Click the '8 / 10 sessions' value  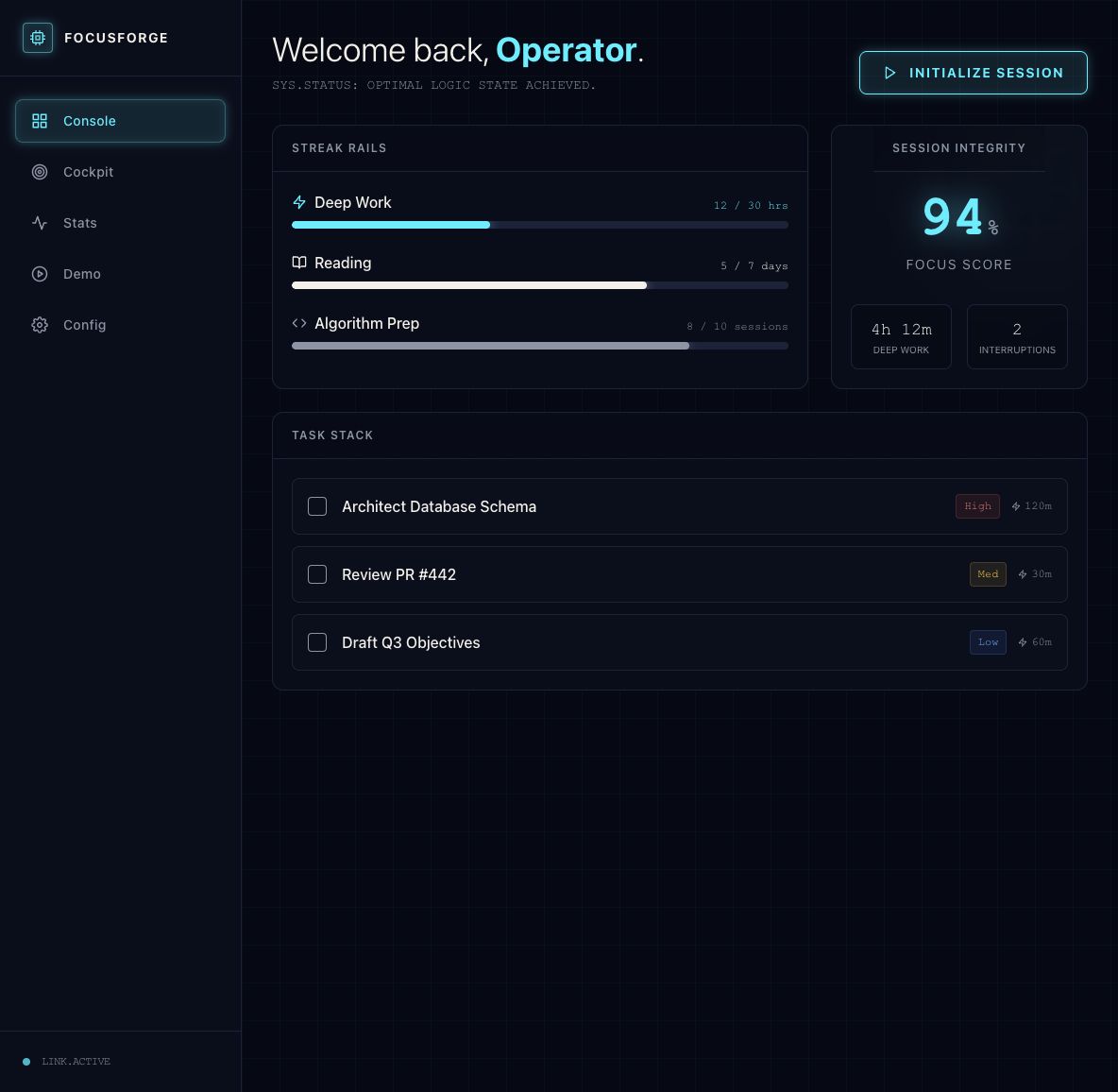click(737, 327)
